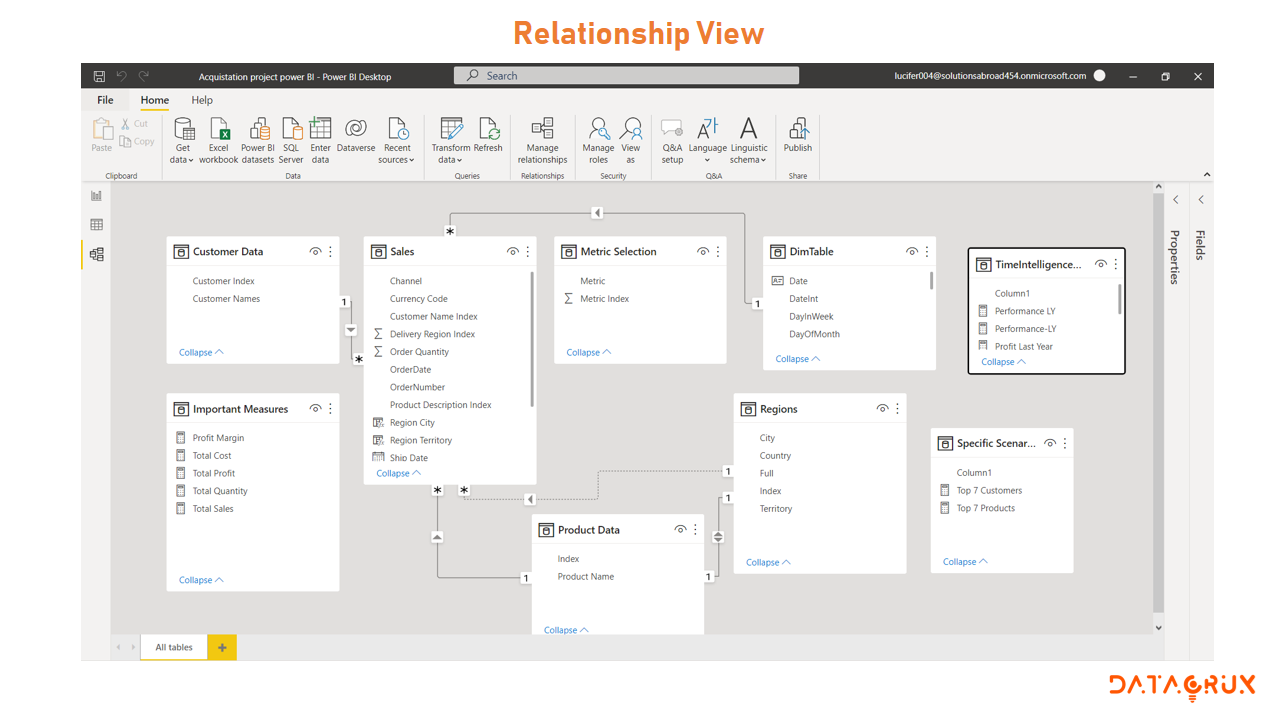
Task: Switch to Report view in the left sidebar
Action: coord(96,195)
